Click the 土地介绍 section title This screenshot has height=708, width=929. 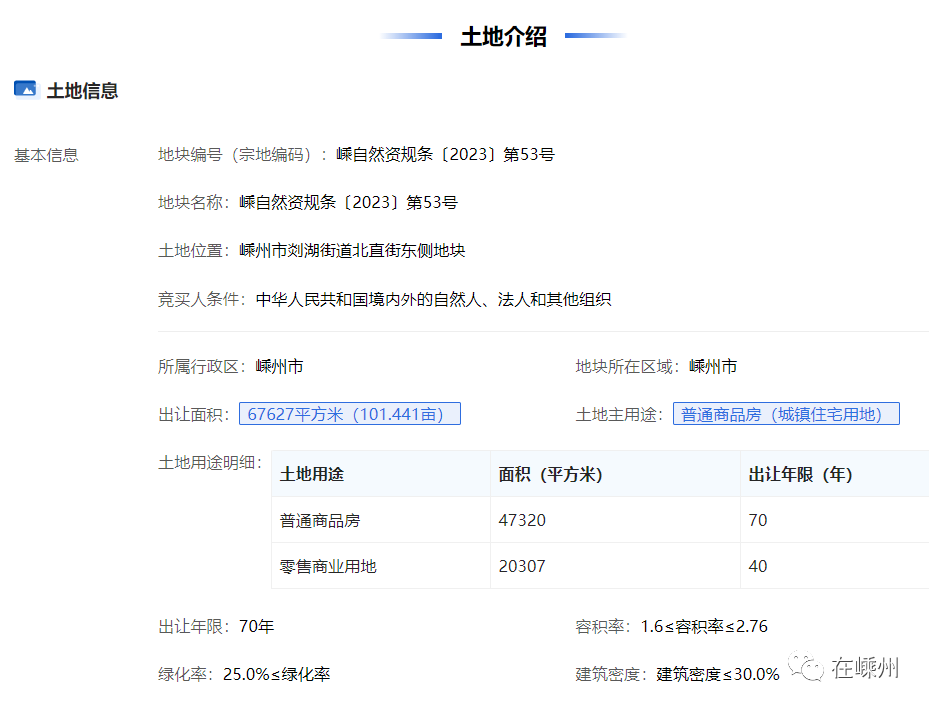(x=503, y=37)
